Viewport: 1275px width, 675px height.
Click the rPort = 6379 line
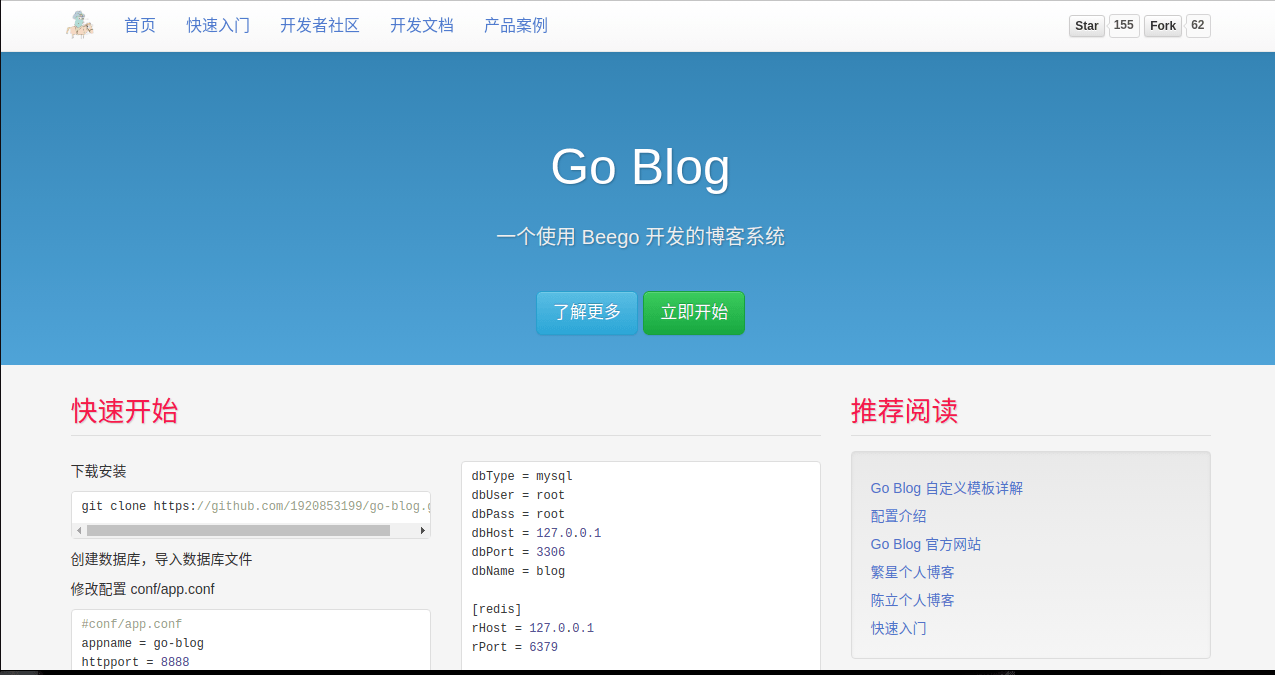click(515, 647)
